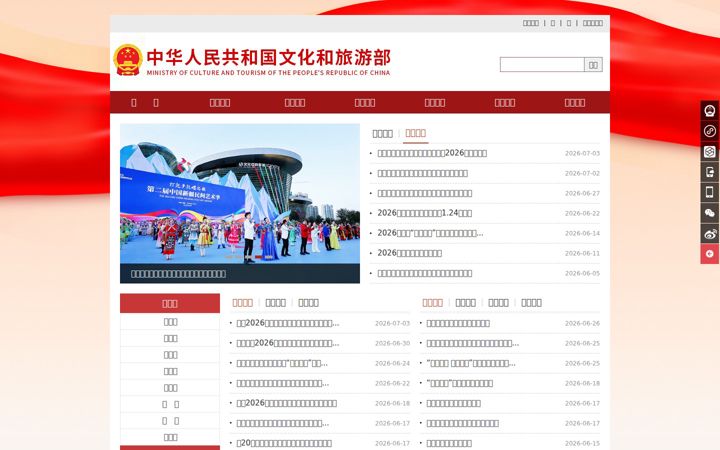Open the headline dated 2026-06-30

[288, 343]
